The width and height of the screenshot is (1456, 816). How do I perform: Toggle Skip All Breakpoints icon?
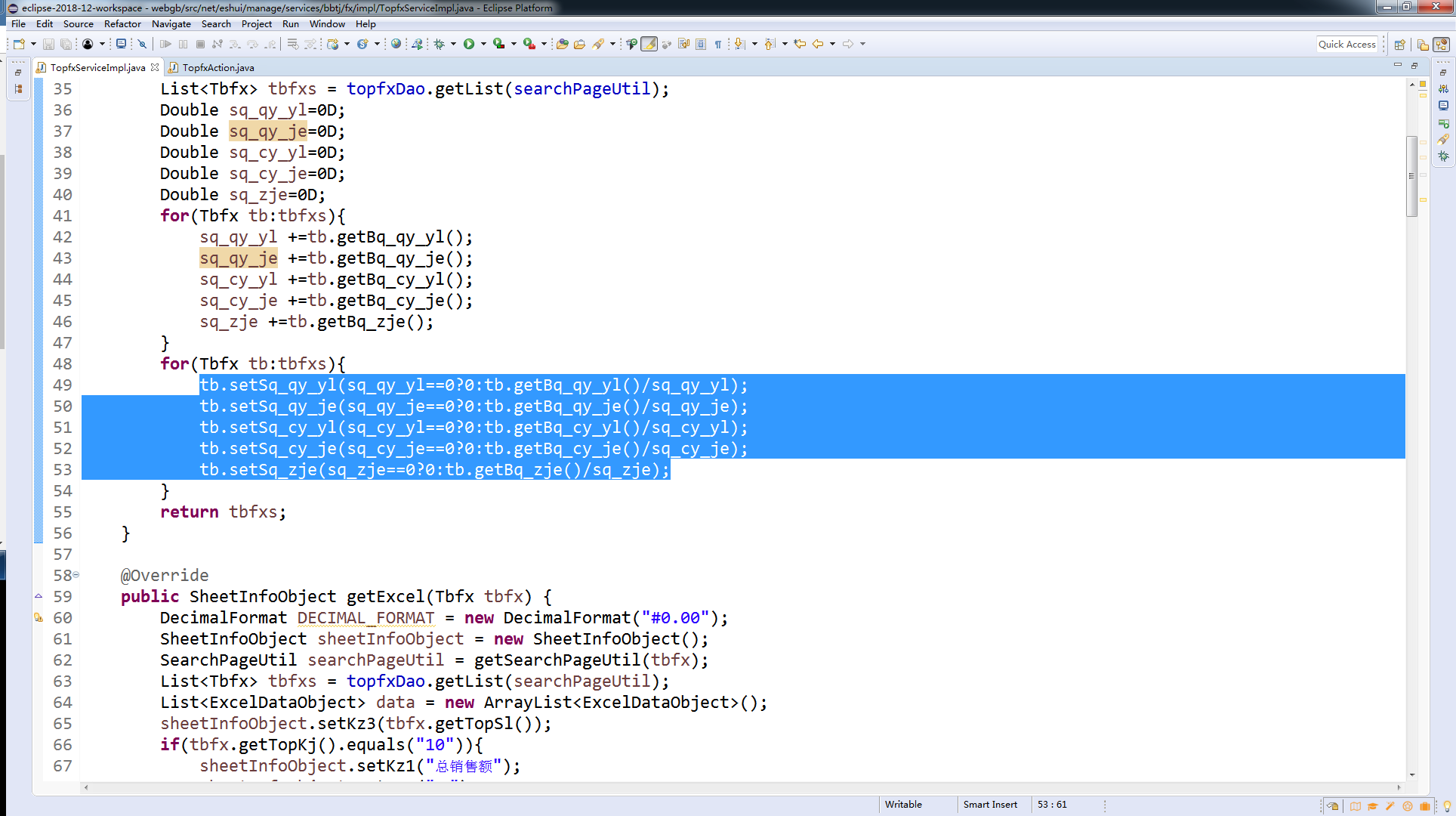click(142, 44)
